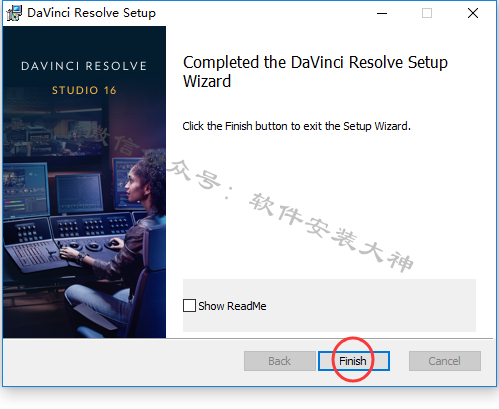The image size is (499, 409).
Task: Tick the Show ReadMe checkbox
Action: pos(189,306)
